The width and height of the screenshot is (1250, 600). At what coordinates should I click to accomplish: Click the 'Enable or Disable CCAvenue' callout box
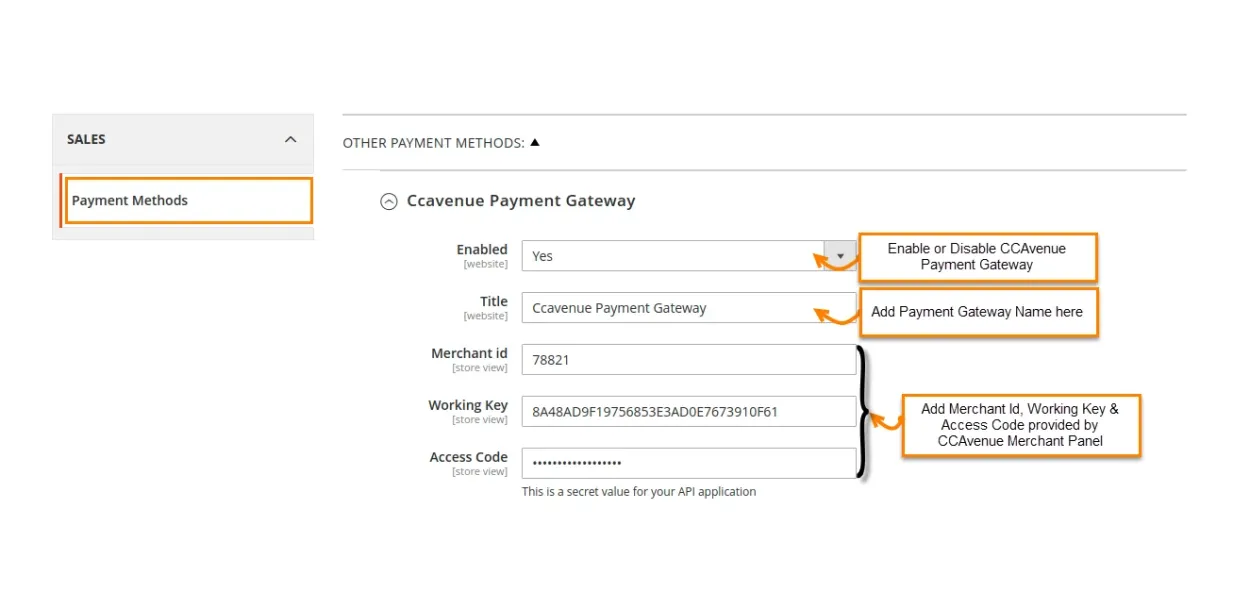pyautogui.click(x=977, y=257)
